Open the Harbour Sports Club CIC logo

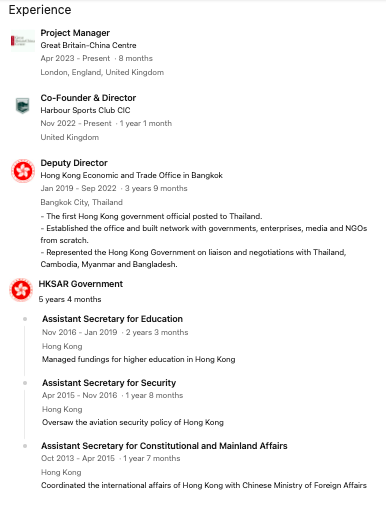(23, 106)
